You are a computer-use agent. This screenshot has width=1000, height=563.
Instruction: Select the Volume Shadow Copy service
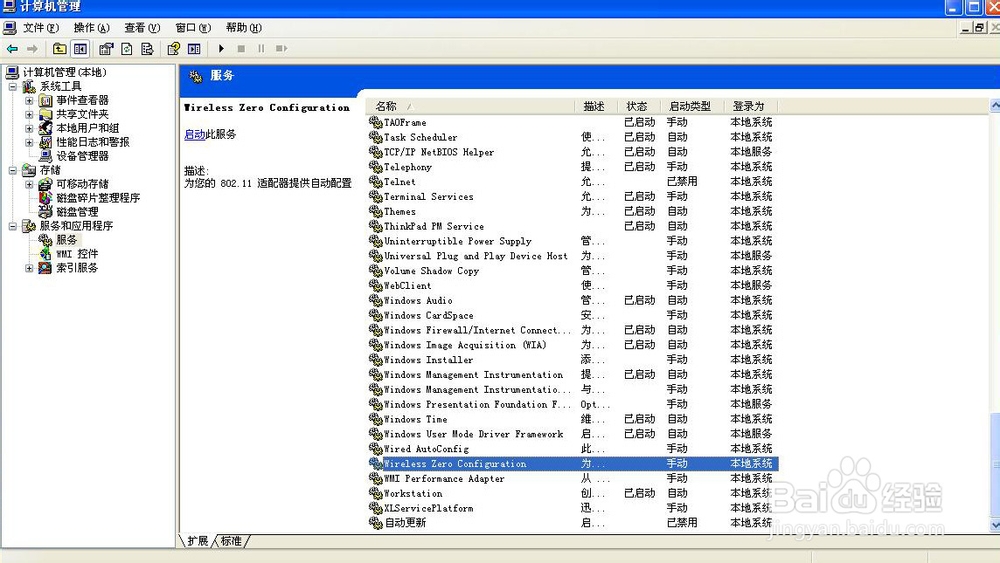click(x=431, y=271)
